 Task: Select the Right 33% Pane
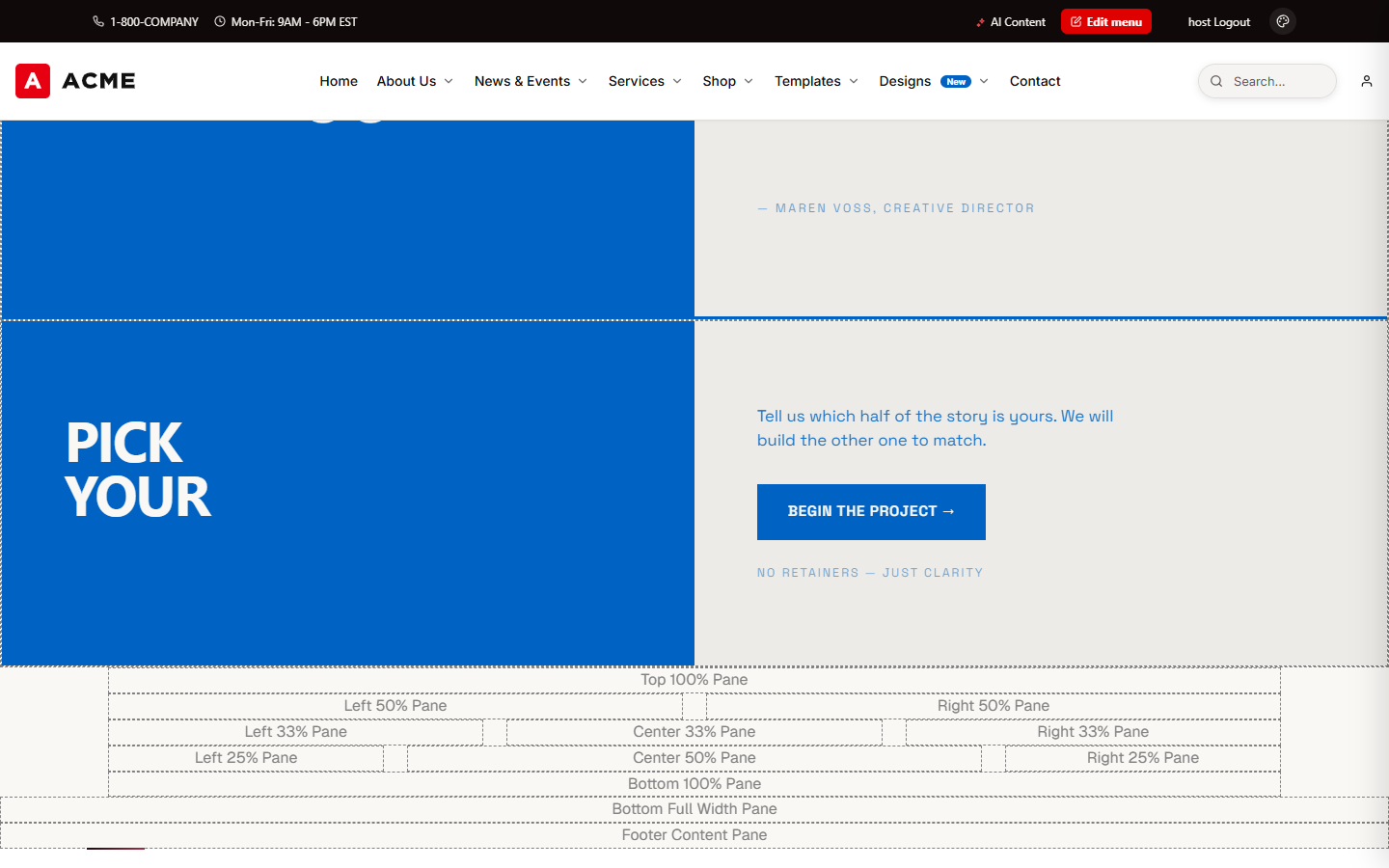point(1093,732)
